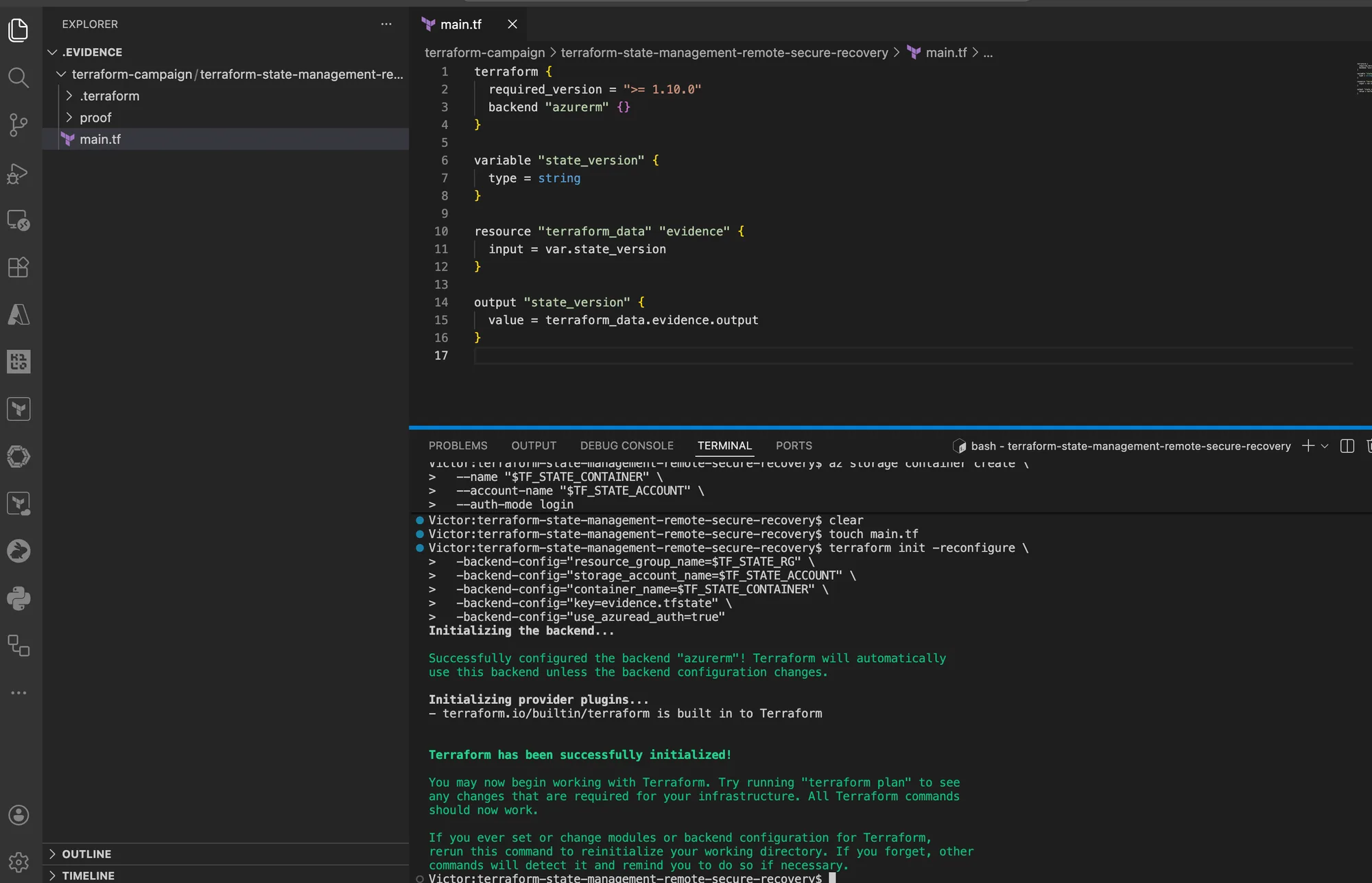This screenshot has width=1372, height=883.
Task: Select the bash terminal instance label
Action: [1122, 446]
